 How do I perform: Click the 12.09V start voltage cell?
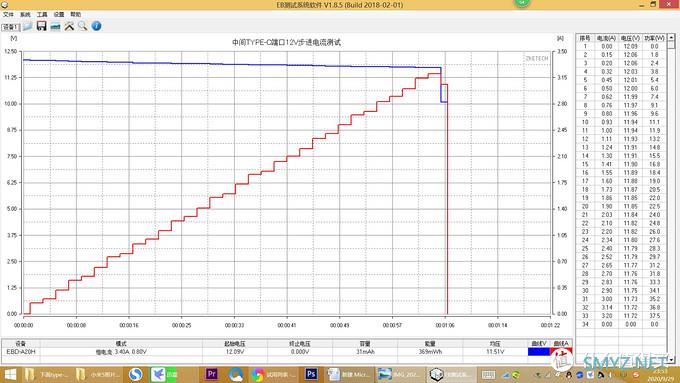[x=235, y=351]
